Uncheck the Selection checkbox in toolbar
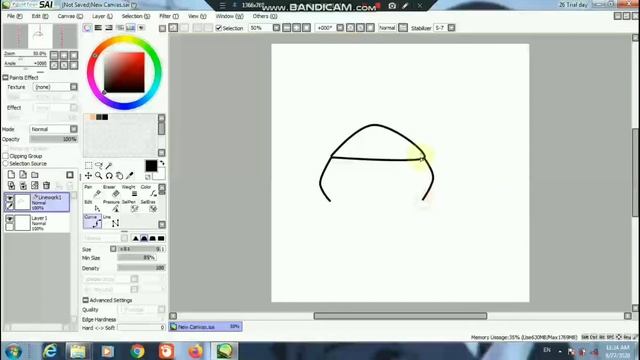 tap(219, 28)
